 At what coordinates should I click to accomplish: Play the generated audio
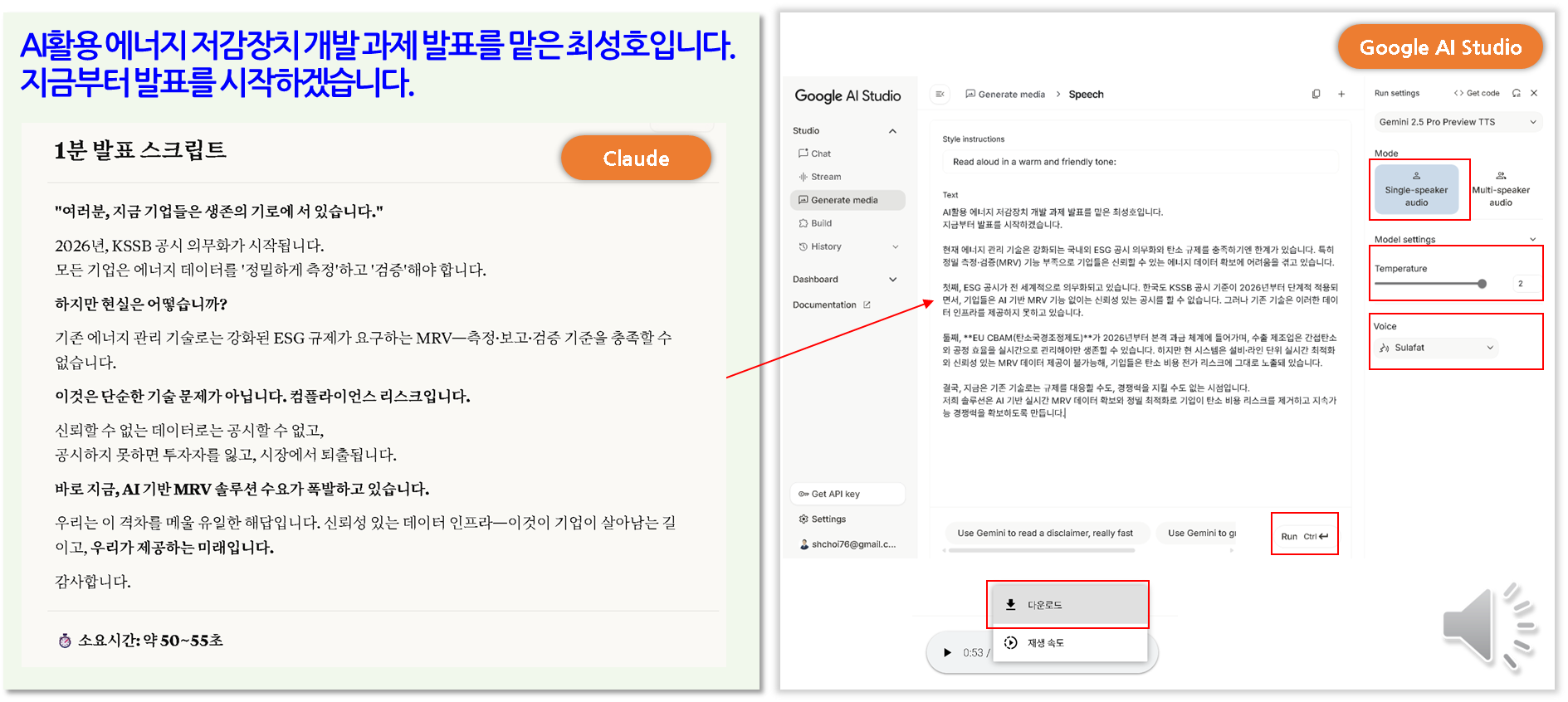point(947,653)
